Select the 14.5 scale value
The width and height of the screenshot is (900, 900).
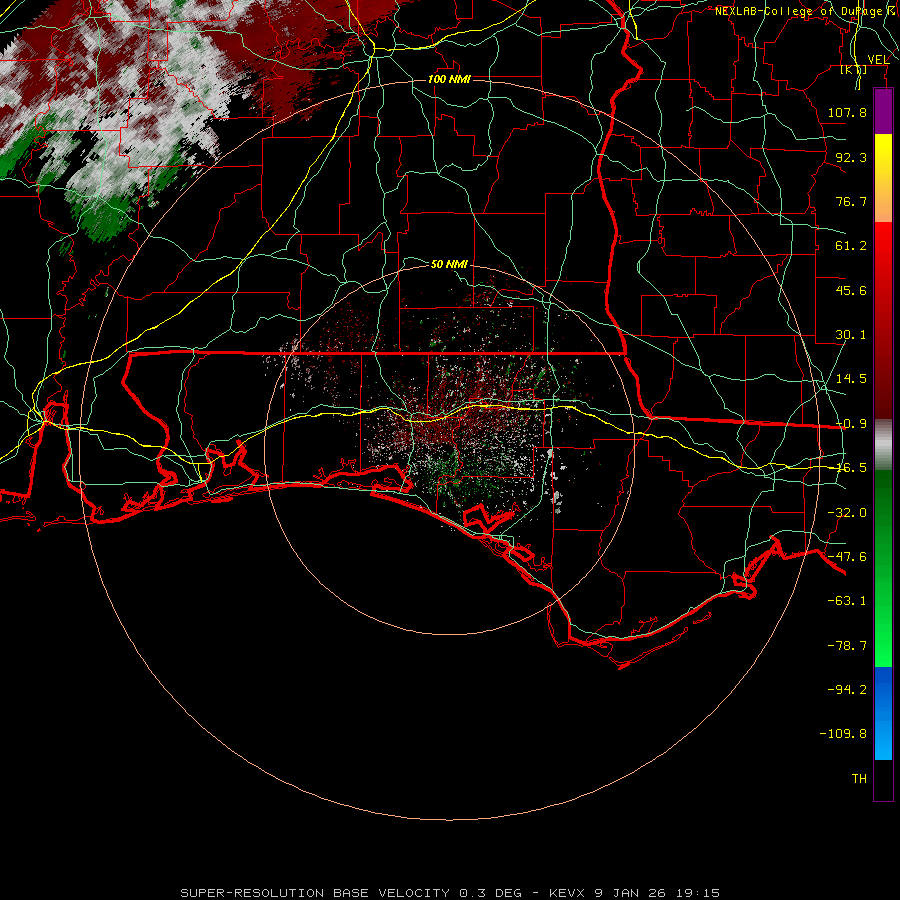click(x=851, y=379)
